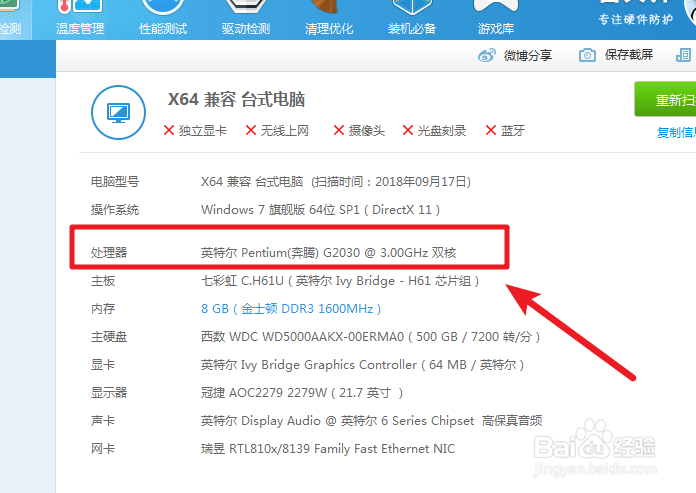696x493 pixels.
Task: Click the 复制信息 copy info link
Action: pyautogui.click(x=676, y=132)
